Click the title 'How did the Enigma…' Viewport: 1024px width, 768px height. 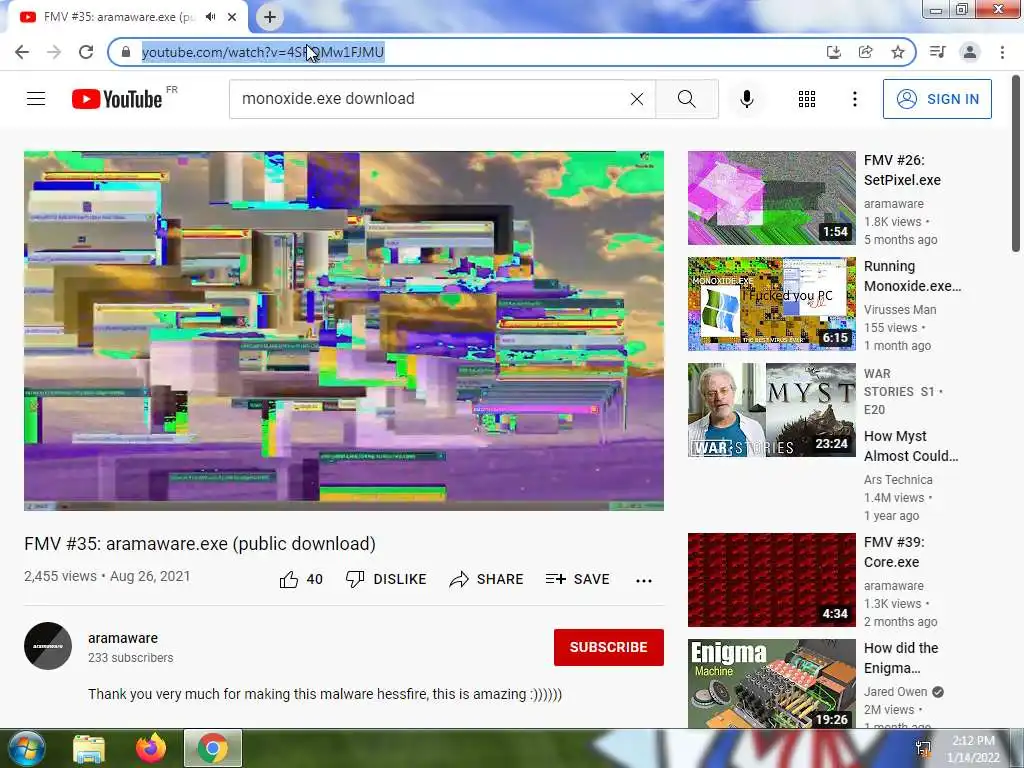click(901, 658)
